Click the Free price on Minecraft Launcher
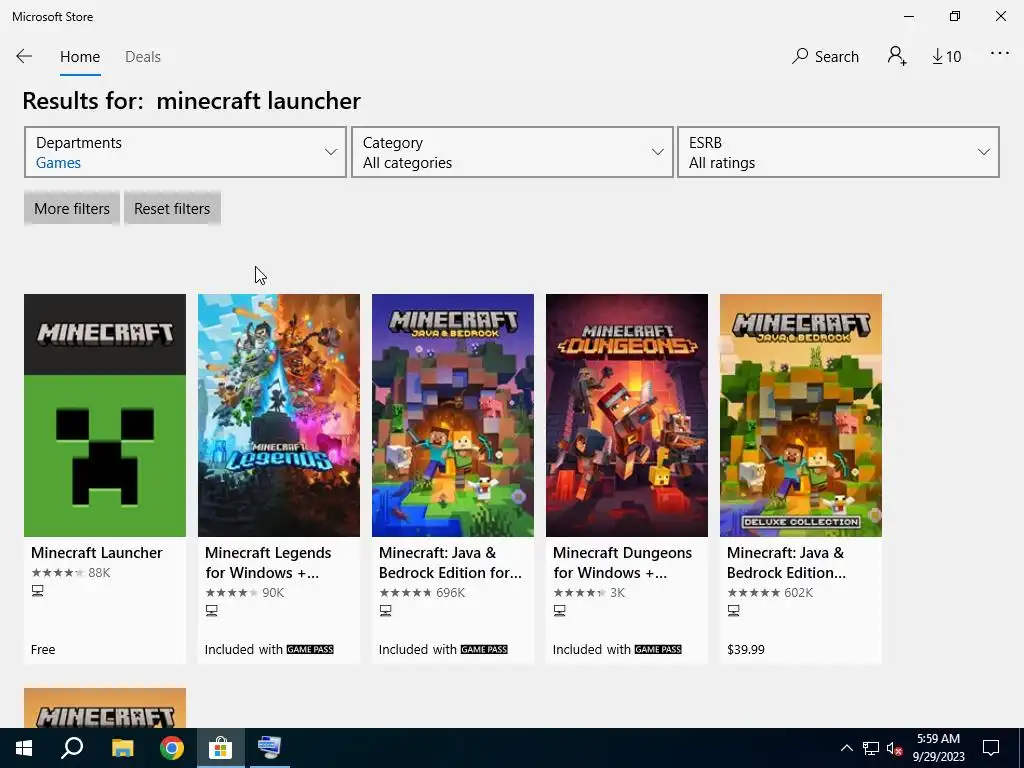Viewport: 1024px width, 768px height. 43,650
